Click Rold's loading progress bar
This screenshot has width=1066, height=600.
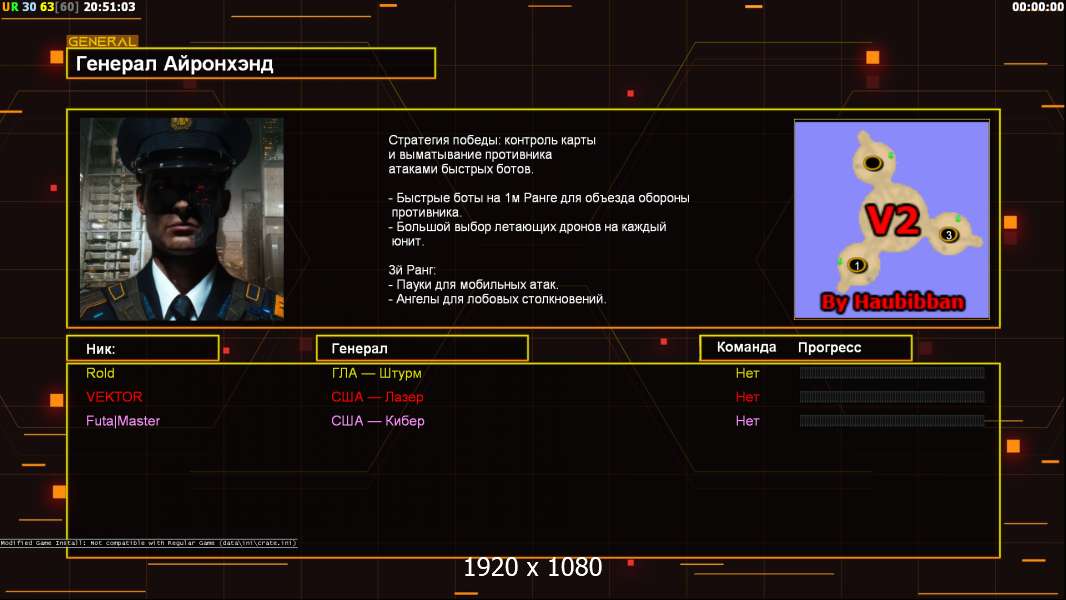(x=892, y=372)
